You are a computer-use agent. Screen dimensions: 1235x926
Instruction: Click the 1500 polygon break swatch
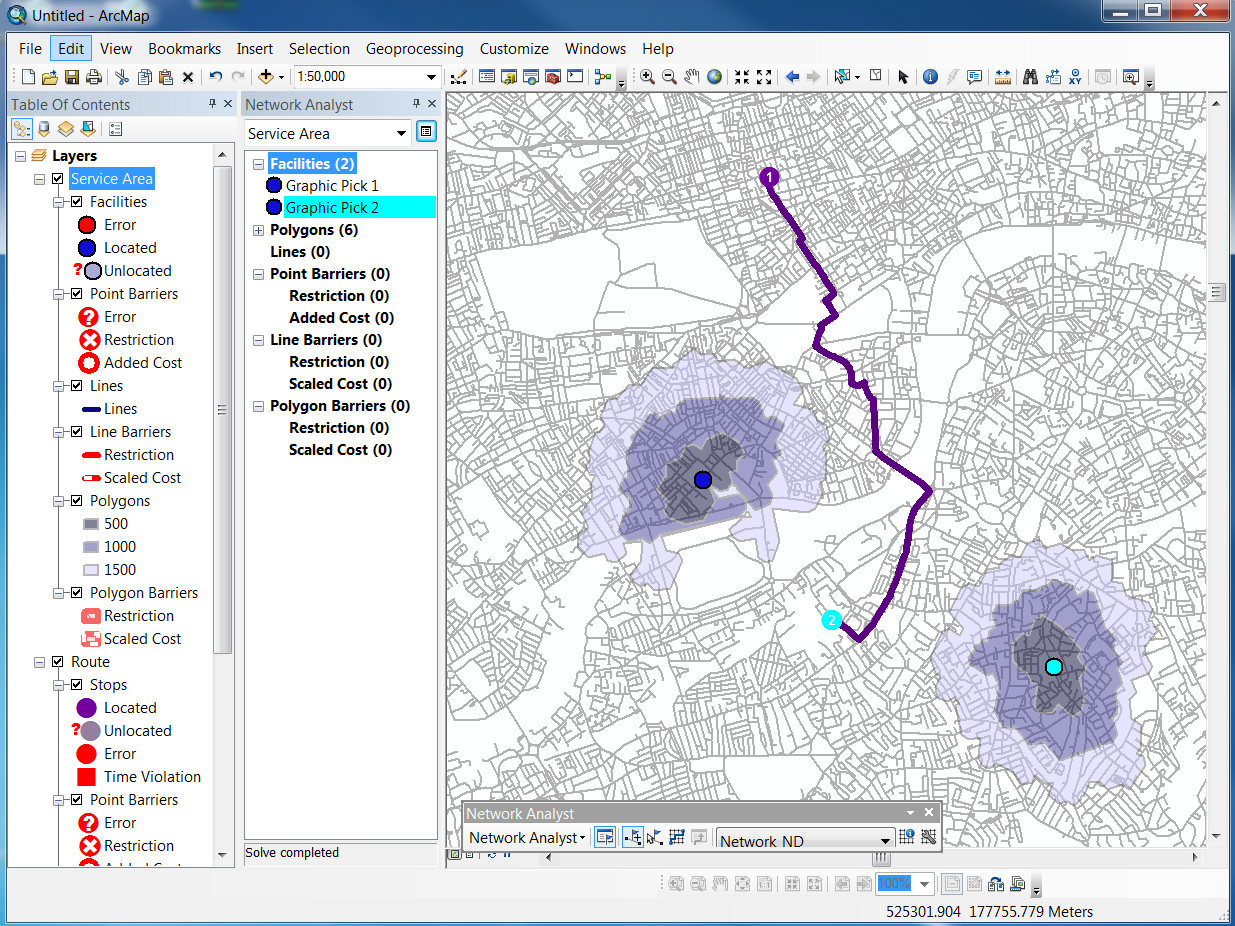[x=90, y=570]
